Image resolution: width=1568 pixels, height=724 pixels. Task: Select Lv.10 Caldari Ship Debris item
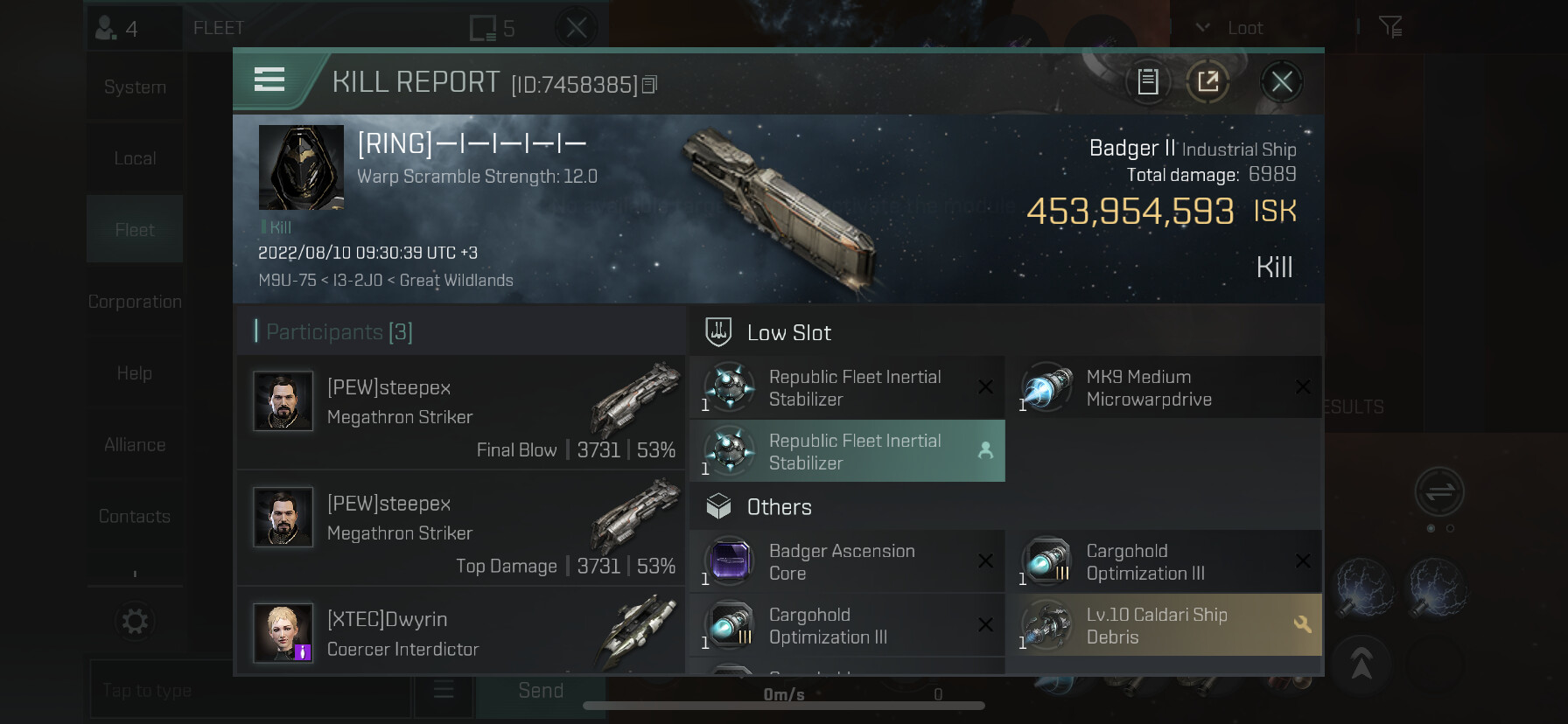(1164, 626)
